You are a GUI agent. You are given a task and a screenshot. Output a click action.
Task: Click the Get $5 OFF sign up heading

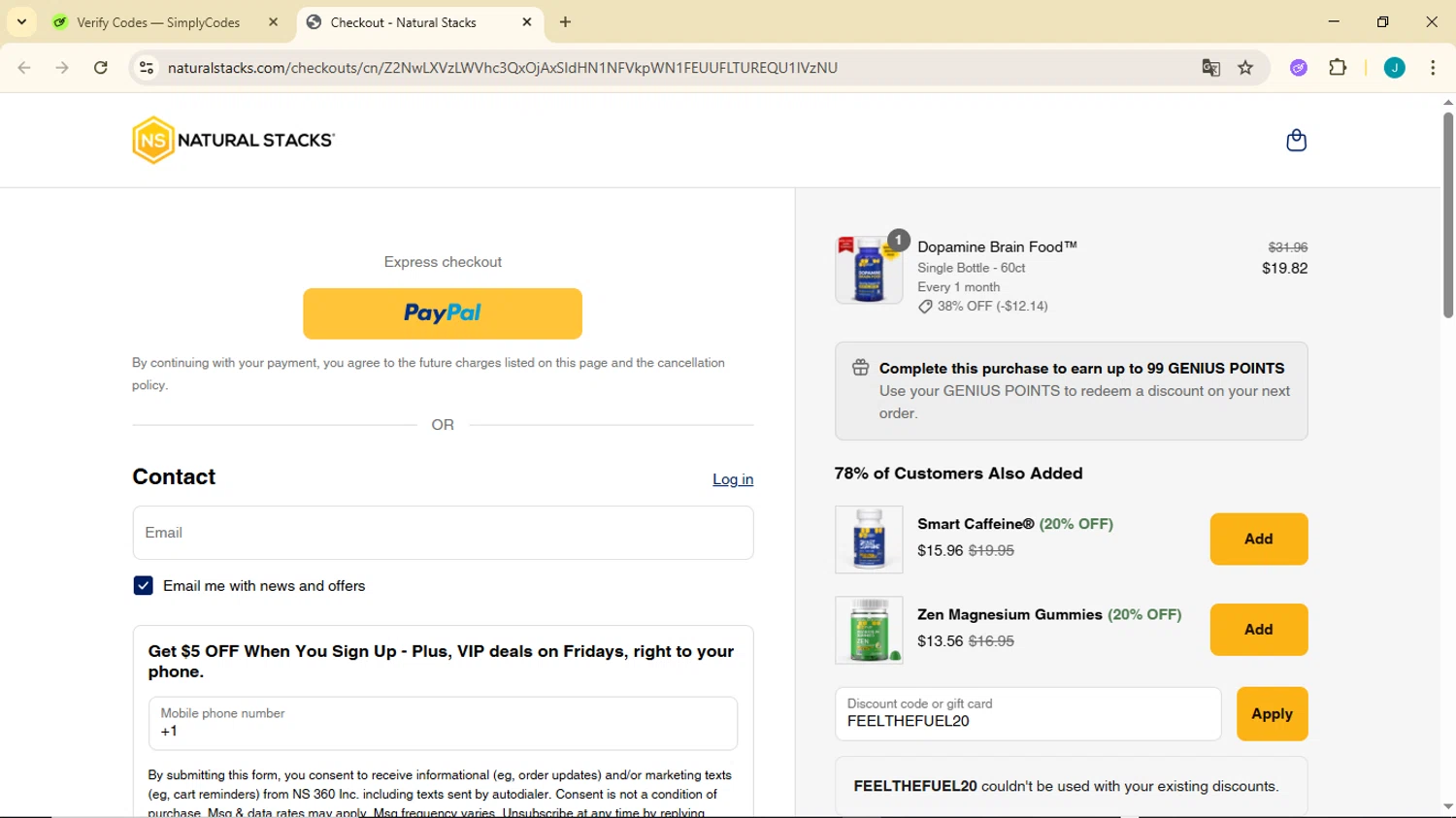click(x=441, y=662)
